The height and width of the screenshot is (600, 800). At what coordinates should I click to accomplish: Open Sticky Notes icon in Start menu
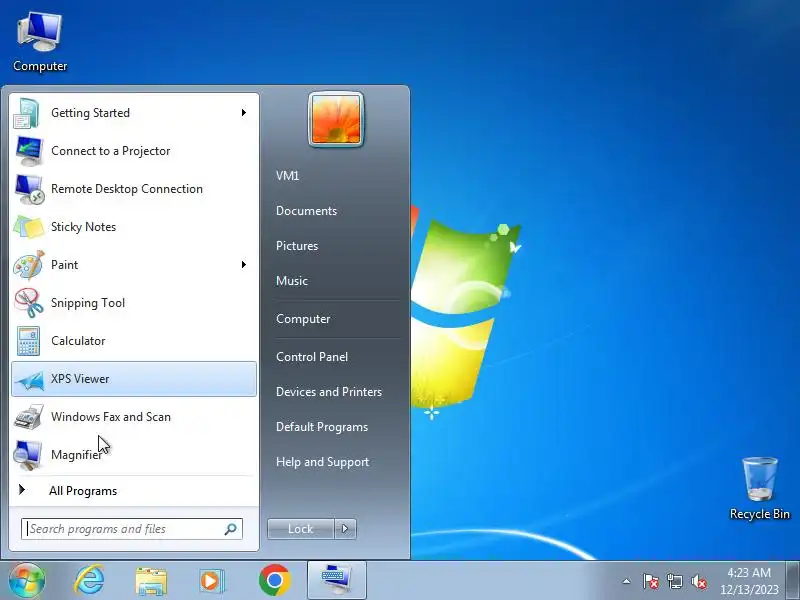(x=29, y=227)
